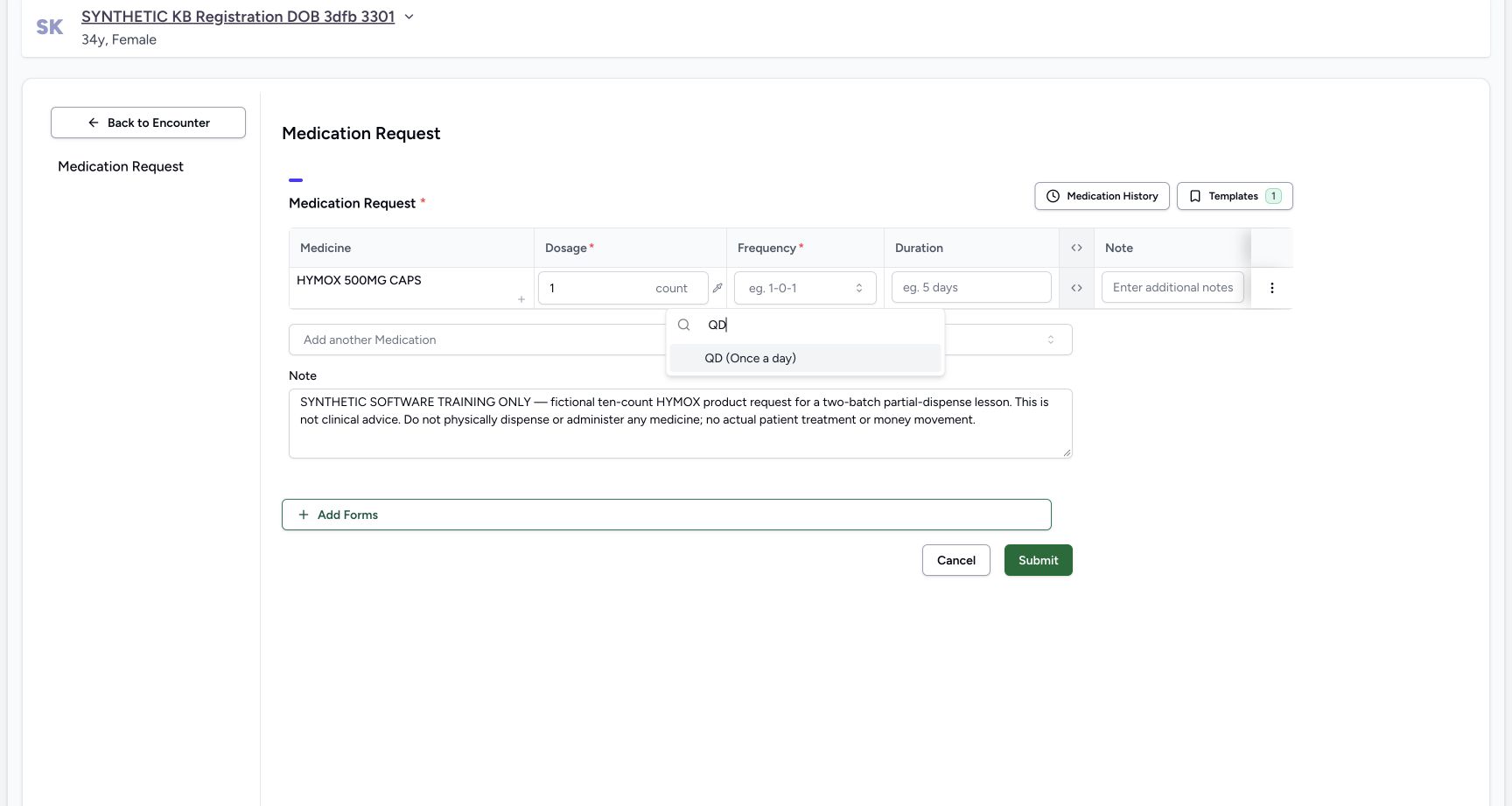The image size is (1512, 806).
Task: Open Add another Medication combo box
Action: (x=681, y=340)
